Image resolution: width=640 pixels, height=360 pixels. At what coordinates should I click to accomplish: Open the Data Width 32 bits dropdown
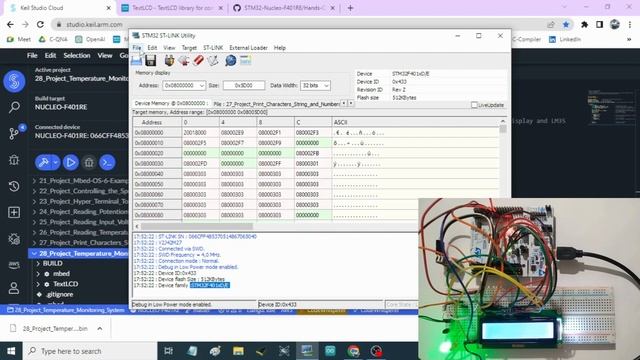pos(326,86)
